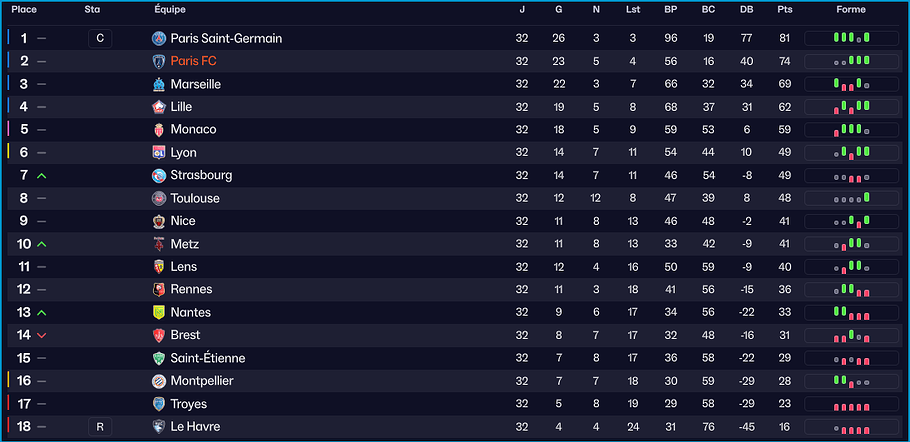Viewport: 910px width, 442px height.
Task: Sort table by DB goal difference header
Action: click(747, 10)
